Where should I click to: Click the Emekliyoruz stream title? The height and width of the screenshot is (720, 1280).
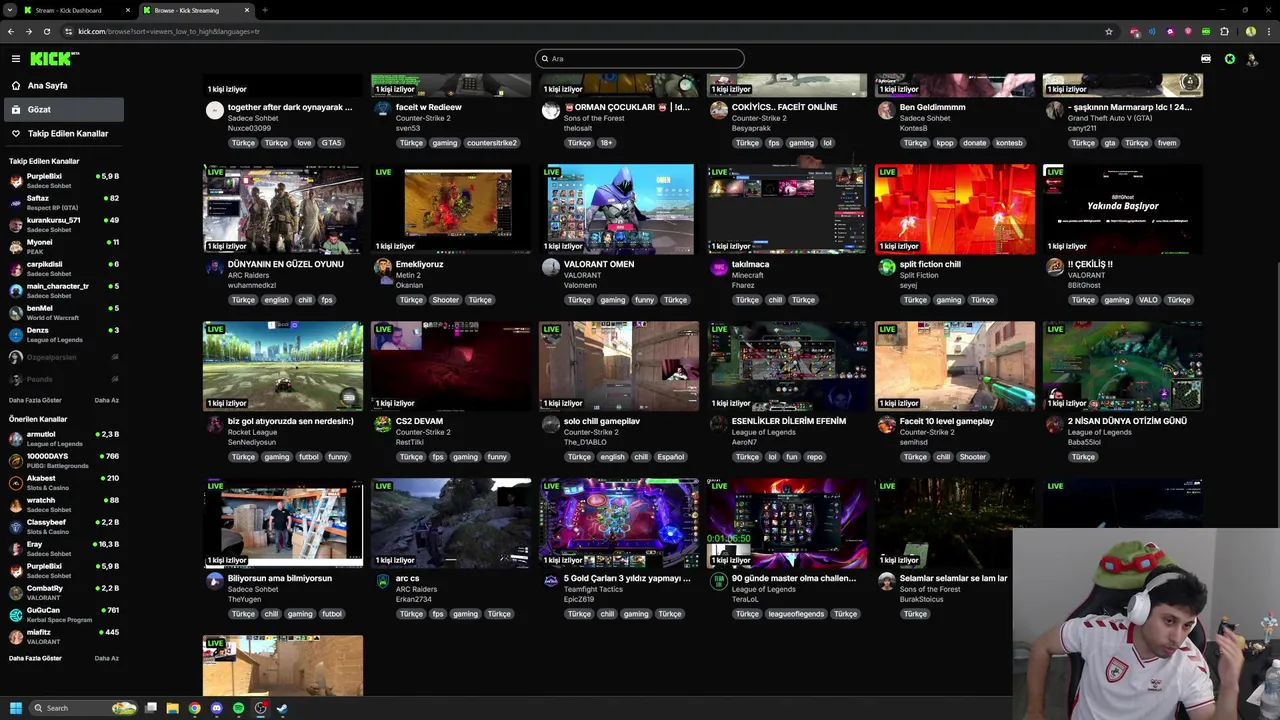419,264
